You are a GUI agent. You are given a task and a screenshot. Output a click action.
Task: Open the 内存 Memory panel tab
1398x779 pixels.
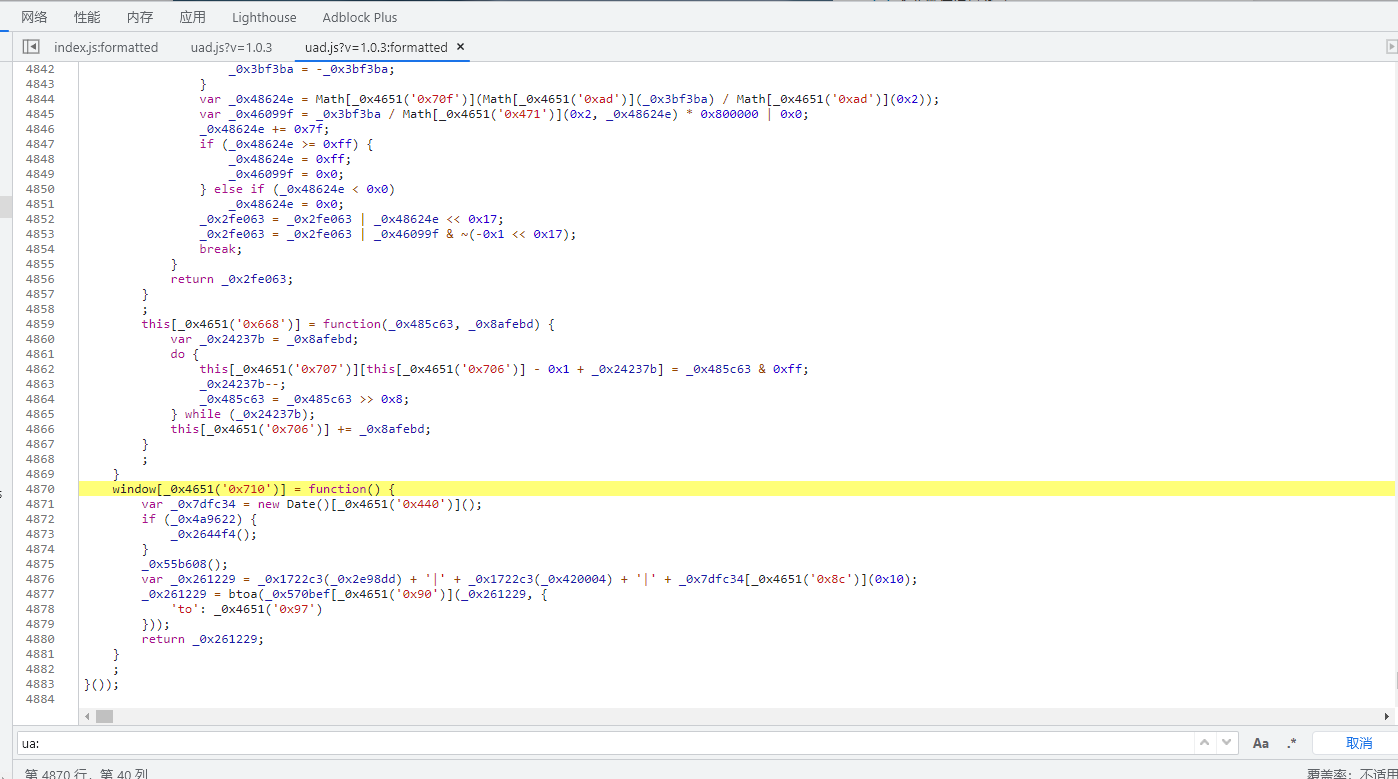pyautogui.click(x=140, y=17)
